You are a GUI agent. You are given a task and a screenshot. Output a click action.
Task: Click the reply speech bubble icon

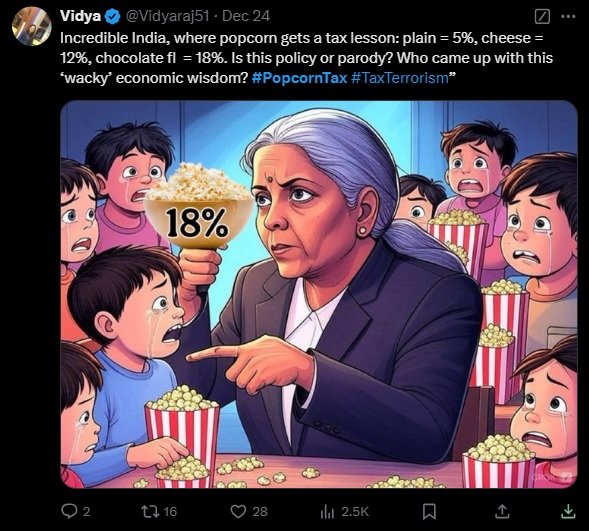coord(69,511)
